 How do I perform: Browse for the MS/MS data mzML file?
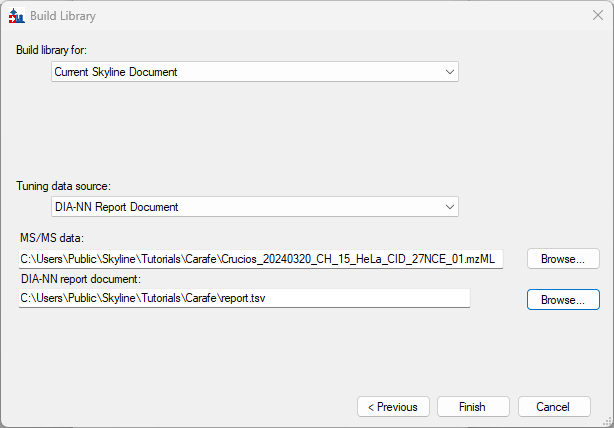pyautogui.click(x=563, y=259)
